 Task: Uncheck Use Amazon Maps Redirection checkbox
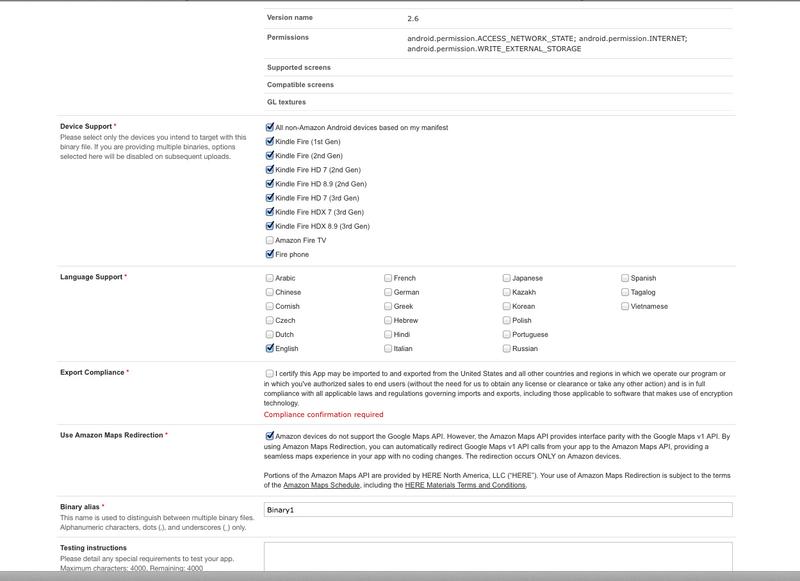270,436
